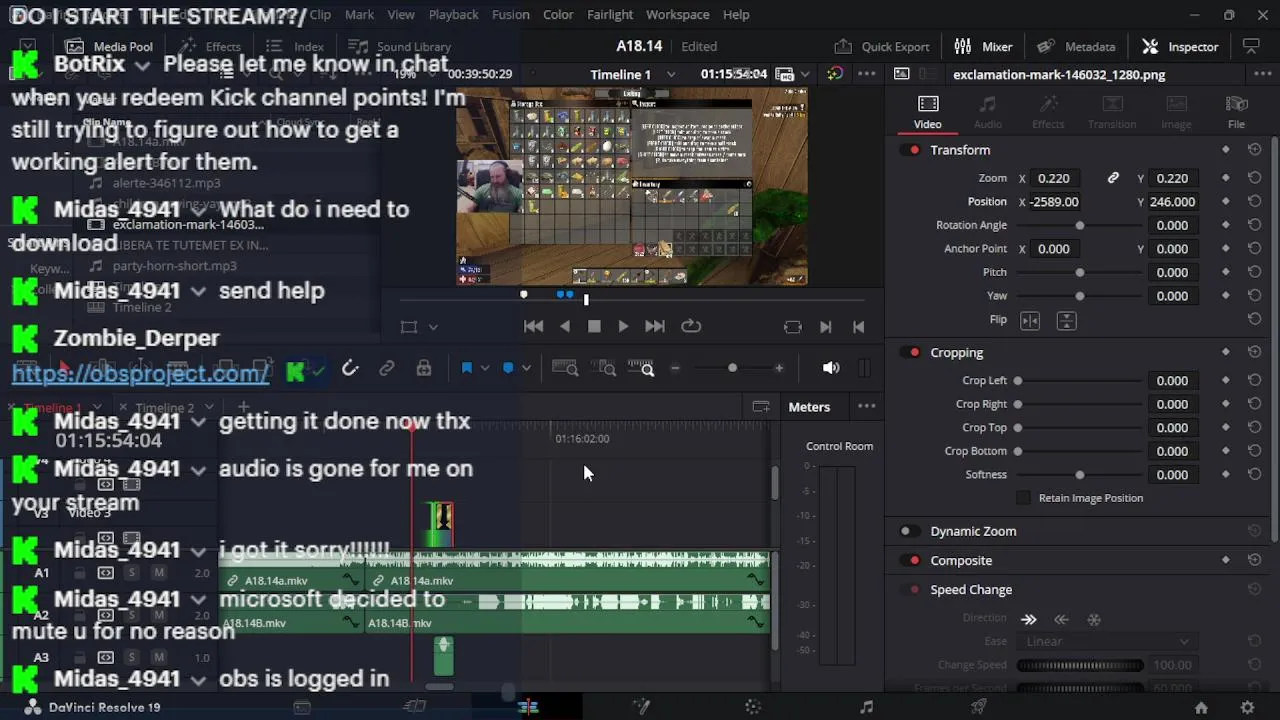
Task: Click full extent zoom icon
Action: pyautogui.click(x=565, y=368)
